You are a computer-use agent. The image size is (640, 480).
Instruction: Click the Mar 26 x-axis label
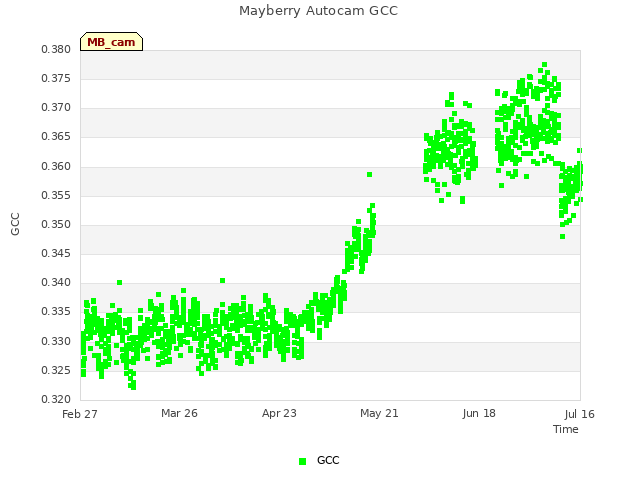[179, 413]
